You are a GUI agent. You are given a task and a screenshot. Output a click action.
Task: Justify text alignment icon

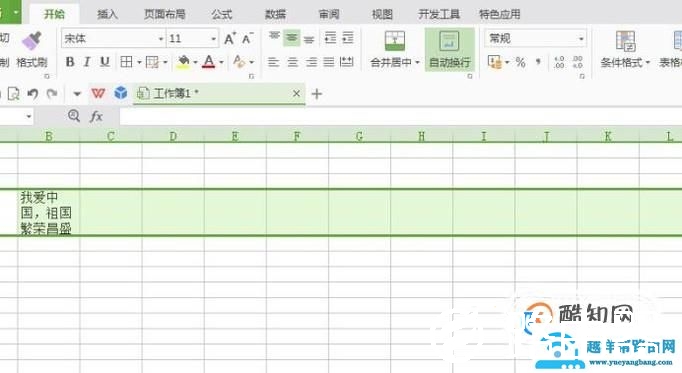[329, 62]
